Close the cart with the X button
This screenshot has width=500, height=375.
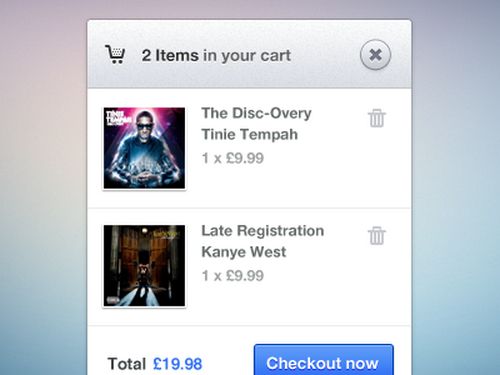[x=375, y=55]
